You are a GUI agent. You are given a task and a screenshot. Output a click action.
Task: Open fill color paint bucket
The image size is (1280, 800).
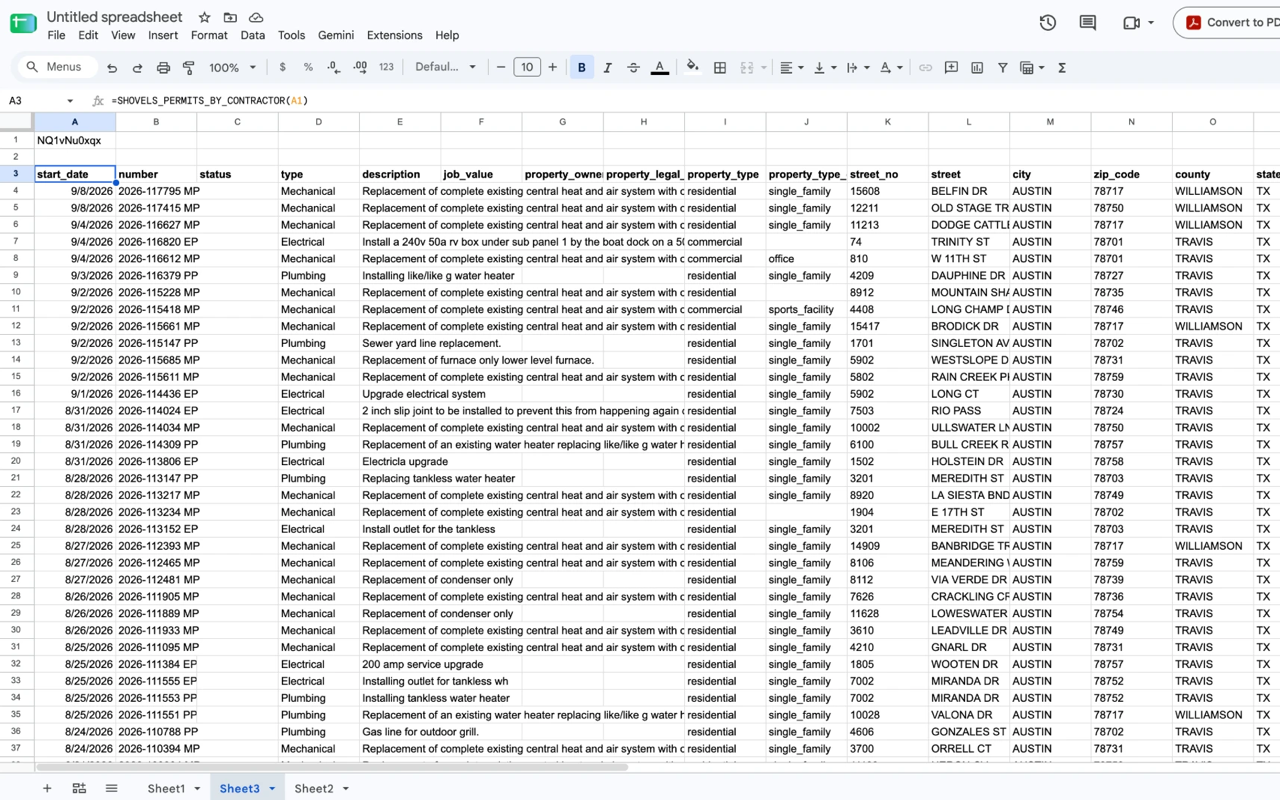(x=692, y=68)
